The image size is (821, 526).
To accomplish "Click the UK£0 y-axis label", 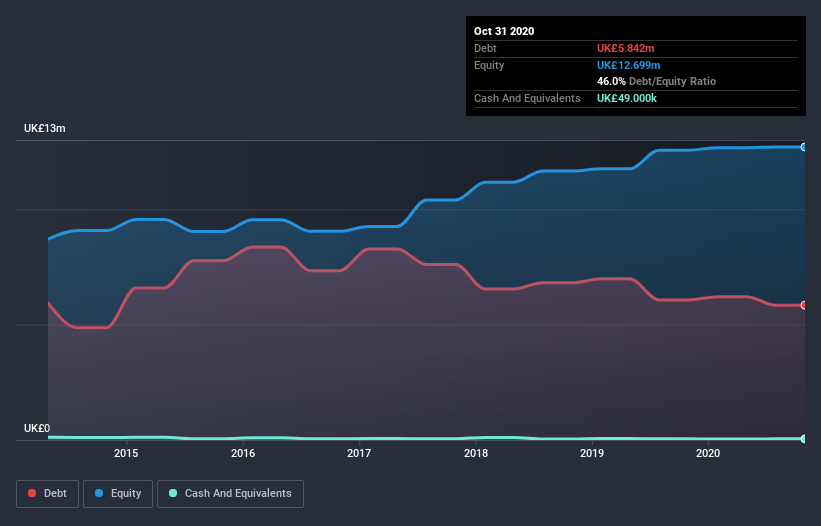I will point(37,428).
